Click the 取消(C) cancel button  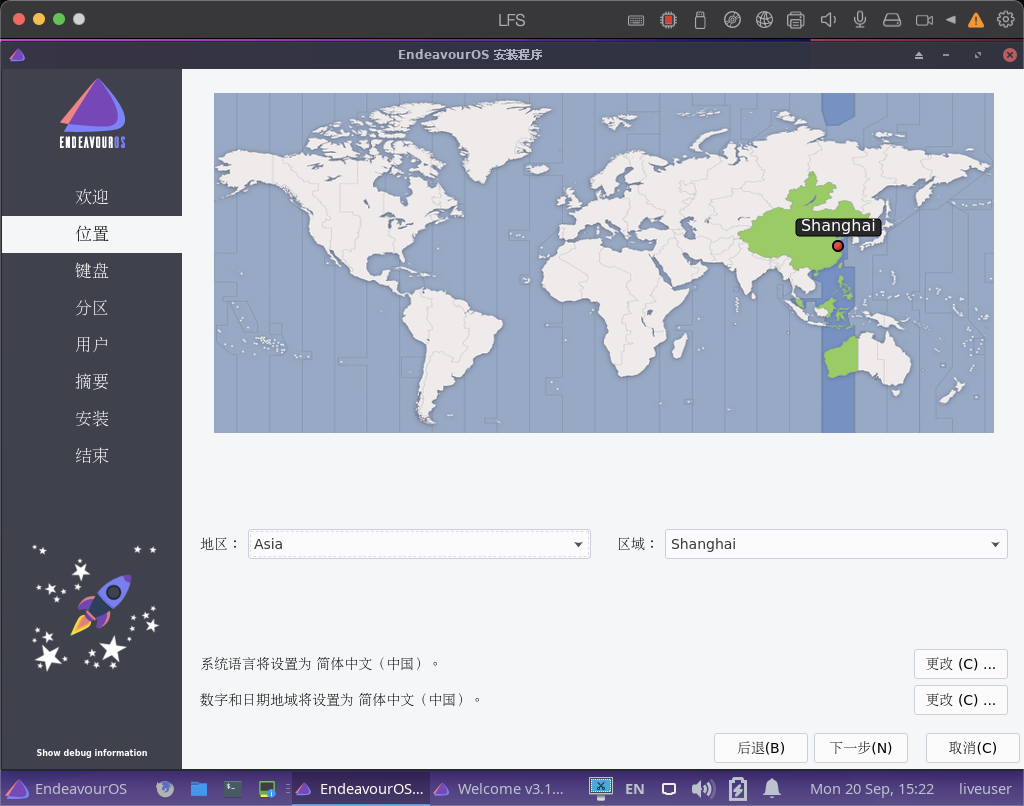[x=972, y=748]
